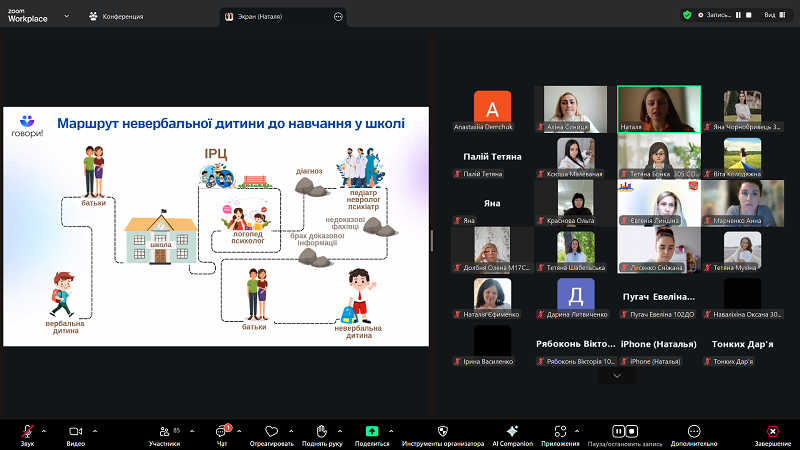800x450 pixels.
Task: Open the Участники participants panel
Action: pyautogui.click(x=164, y=430)
